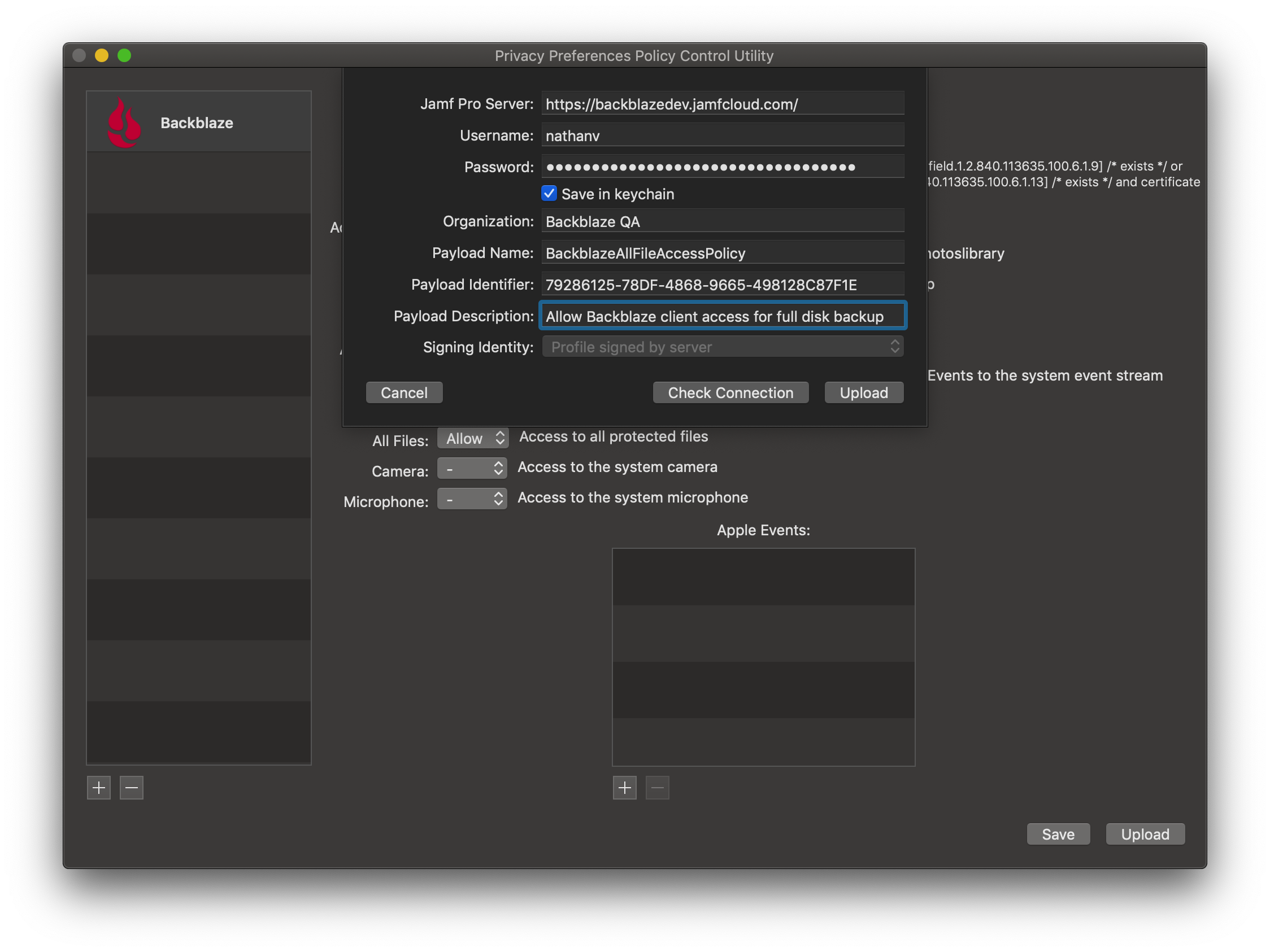Open the Microphone access dropdown
The width and height of the screenshot is (1270, 952).
[472, 499]
